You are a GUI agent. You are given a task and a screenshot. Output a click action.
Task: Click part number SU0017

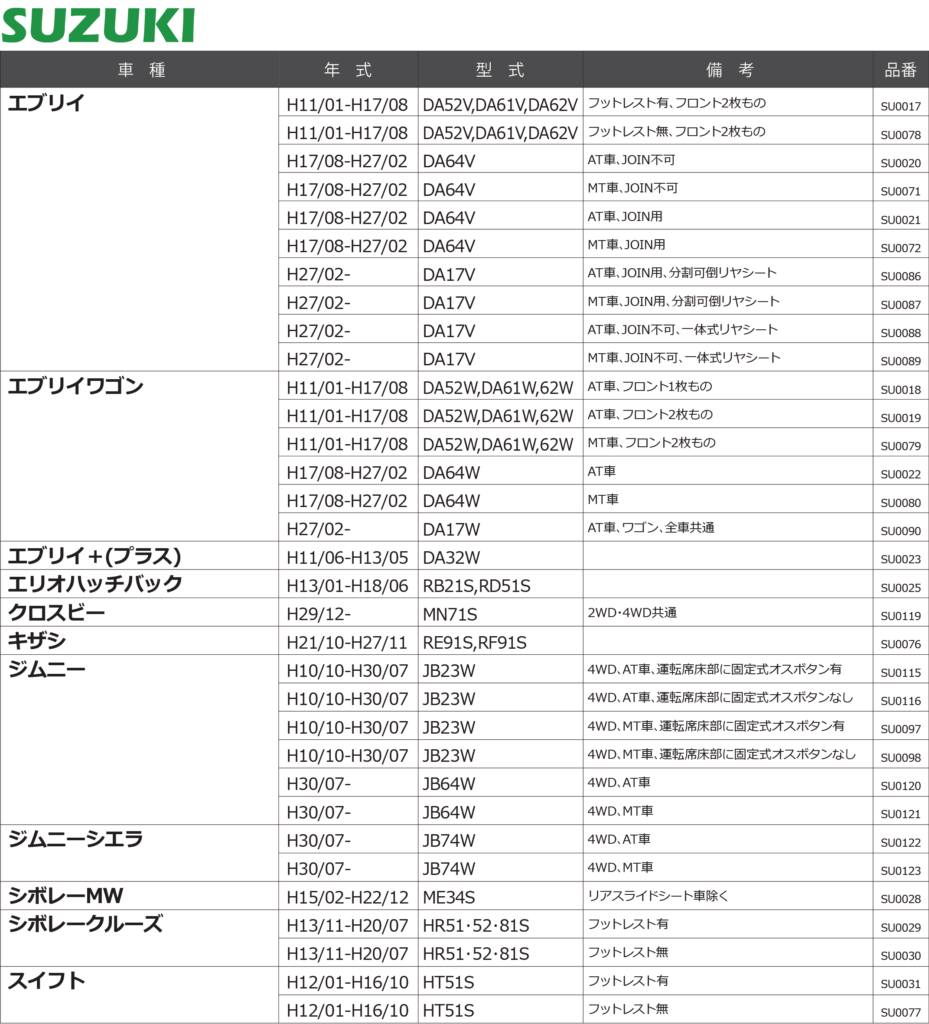coord(900,106)
